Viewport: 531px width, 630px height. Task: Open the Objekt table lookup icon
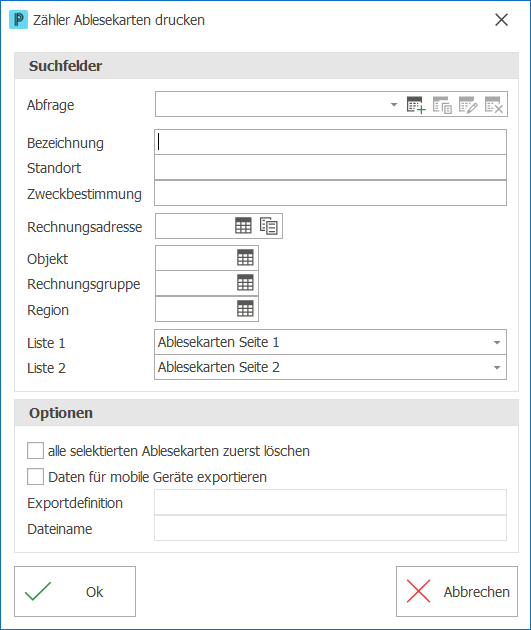[245, 258]
